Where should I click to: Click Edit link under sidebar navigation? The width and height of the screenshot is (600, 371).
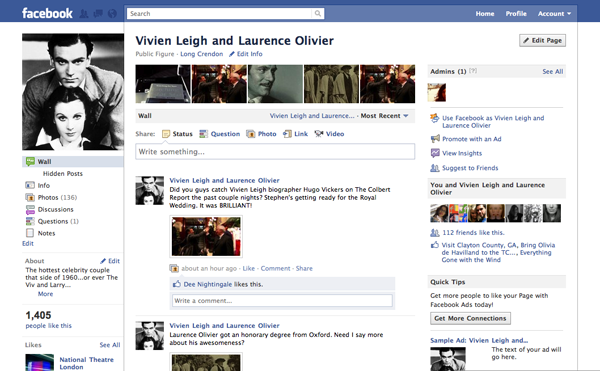[28, 244]
